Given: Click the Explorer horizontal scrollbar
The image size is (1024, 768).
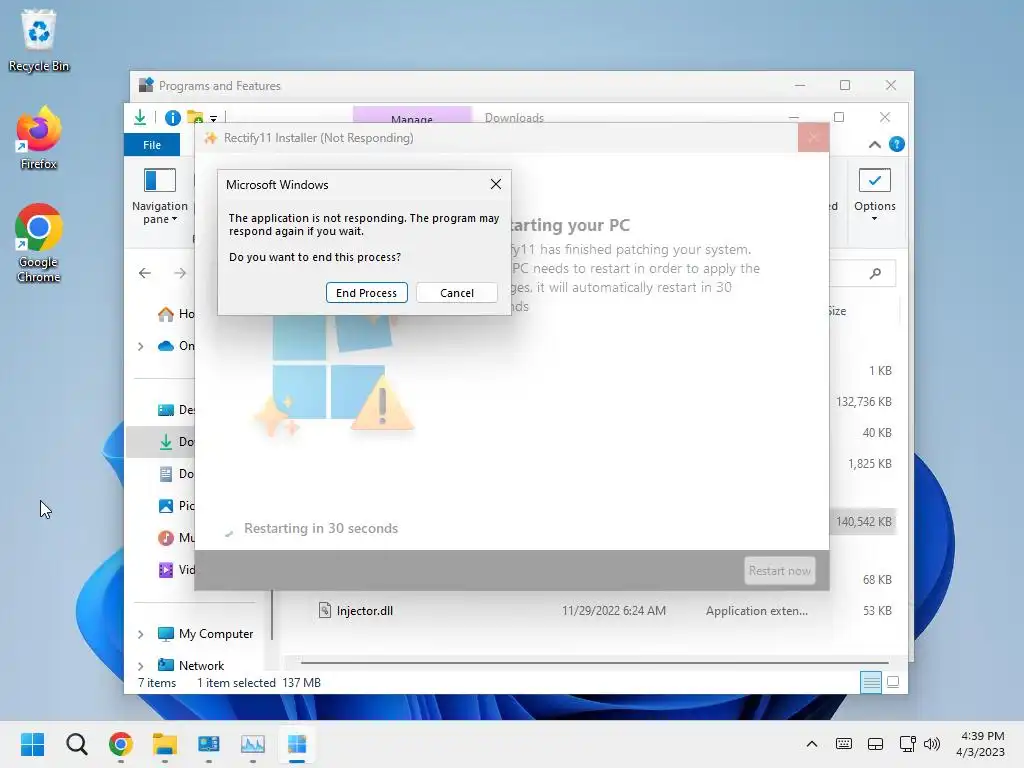Looking at the screenshot, I should click(594, 662).
